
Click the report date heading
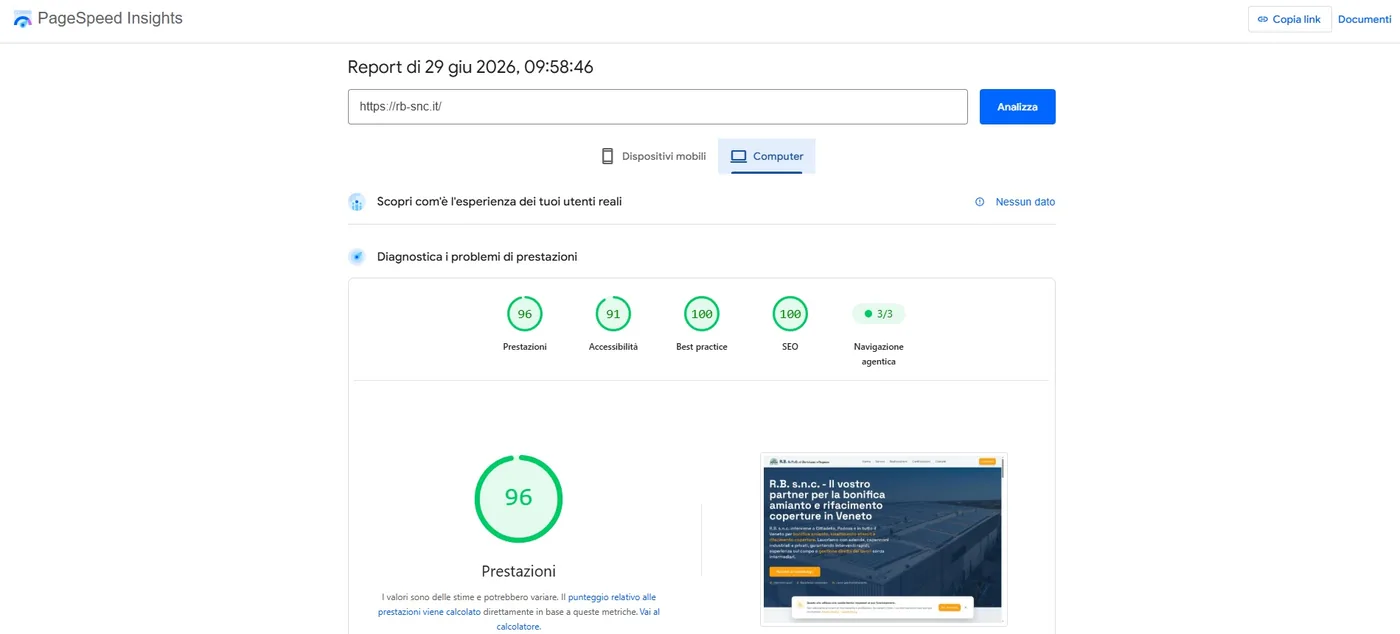470,67
